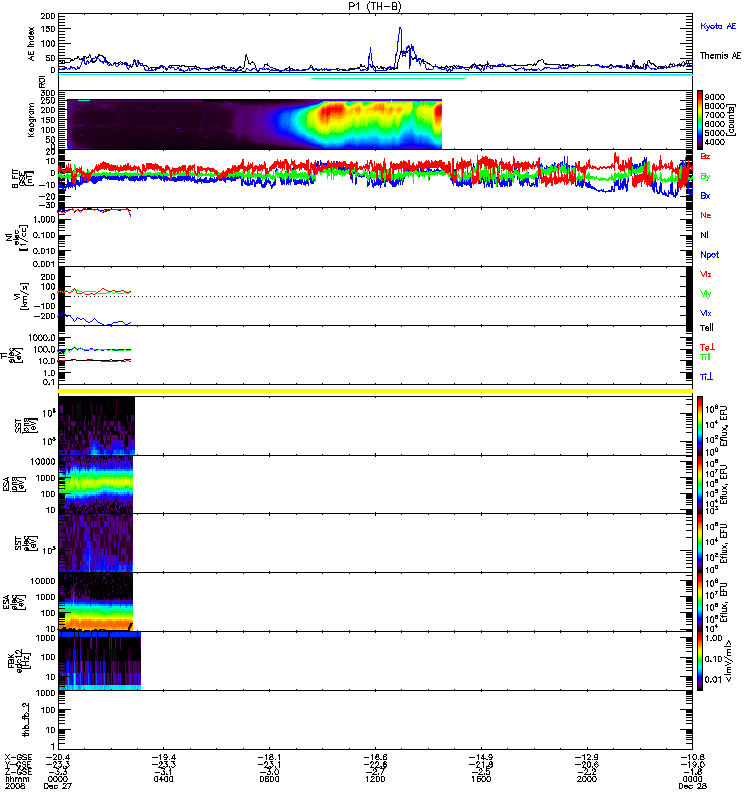Click the yellow horizontal bar above SST panel
The image size is (750, 800).
pyautogui.click(x=376, y=391)
